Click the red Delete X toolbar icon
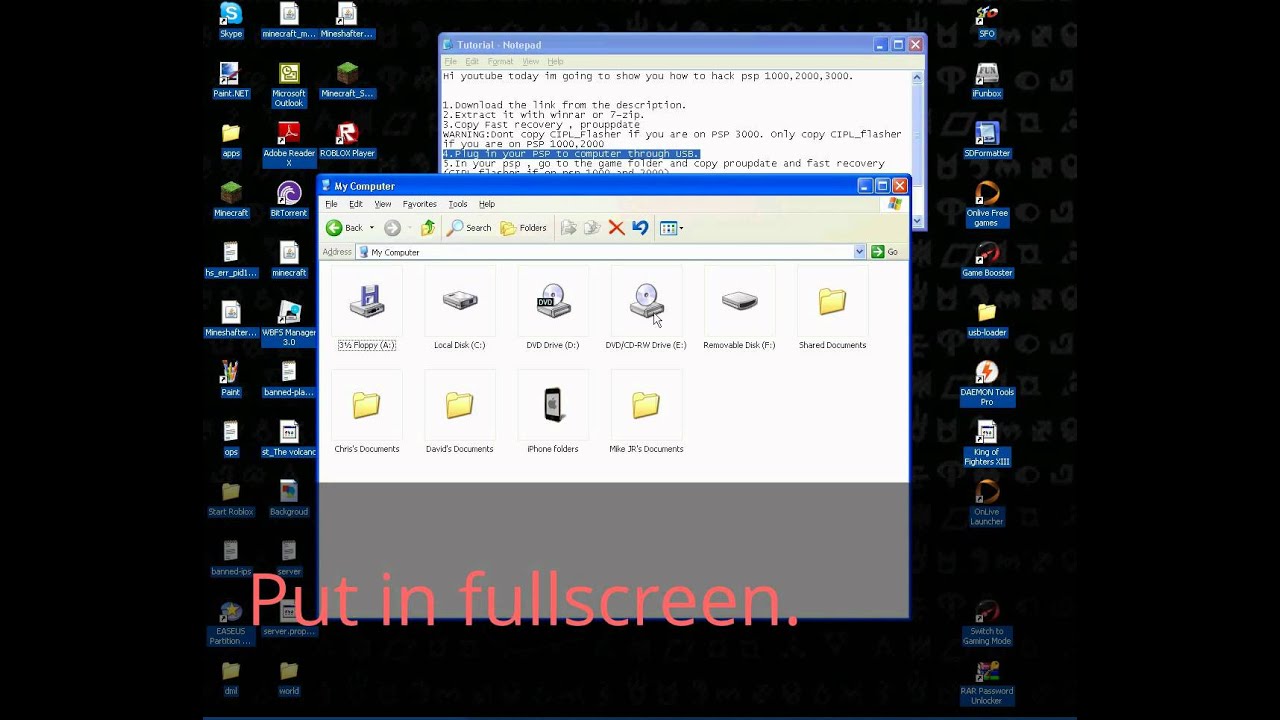The width and height of the screenshot is (1280, 720). 616,228
